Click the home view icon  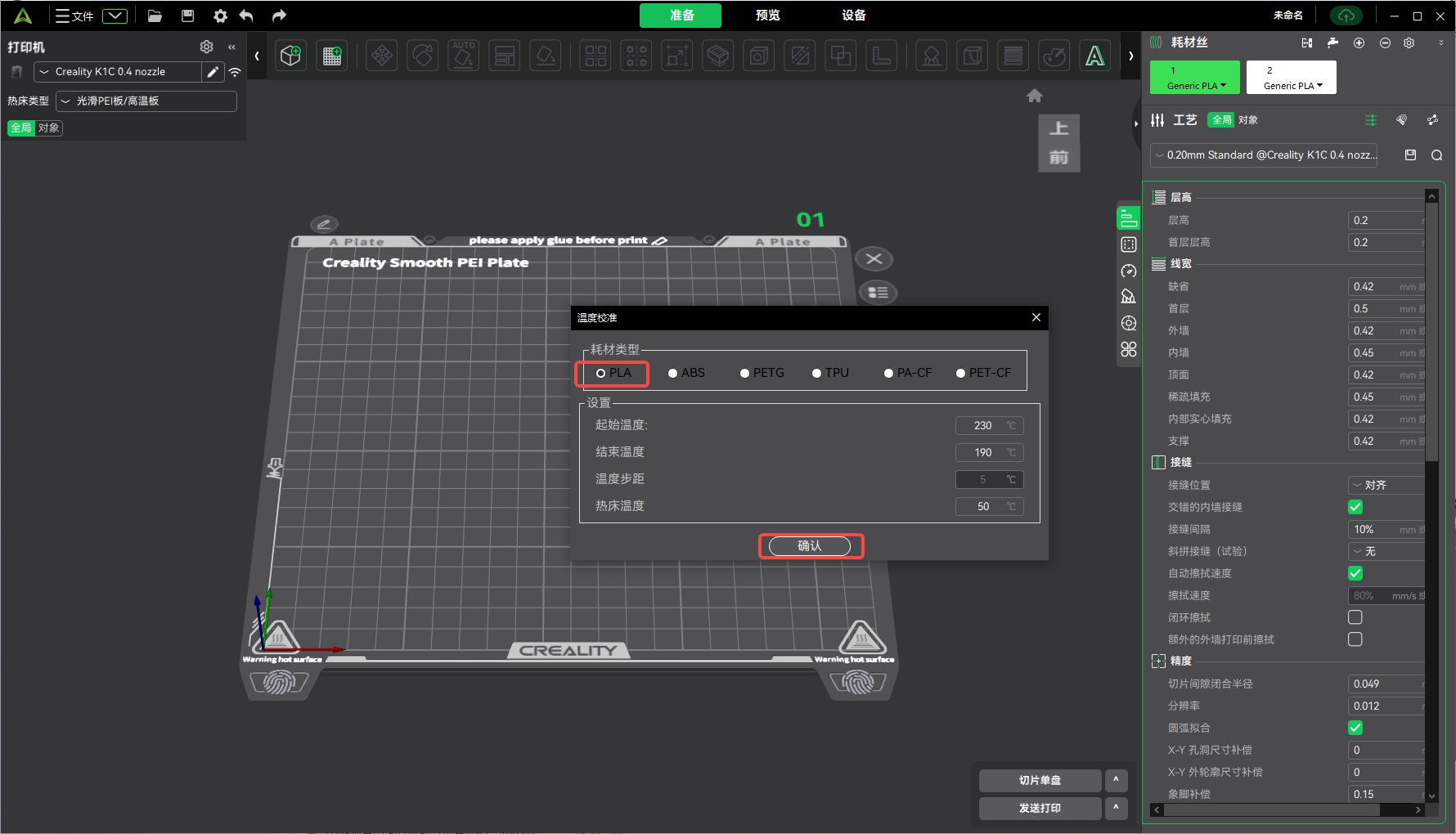click(x=1034, y=96)
